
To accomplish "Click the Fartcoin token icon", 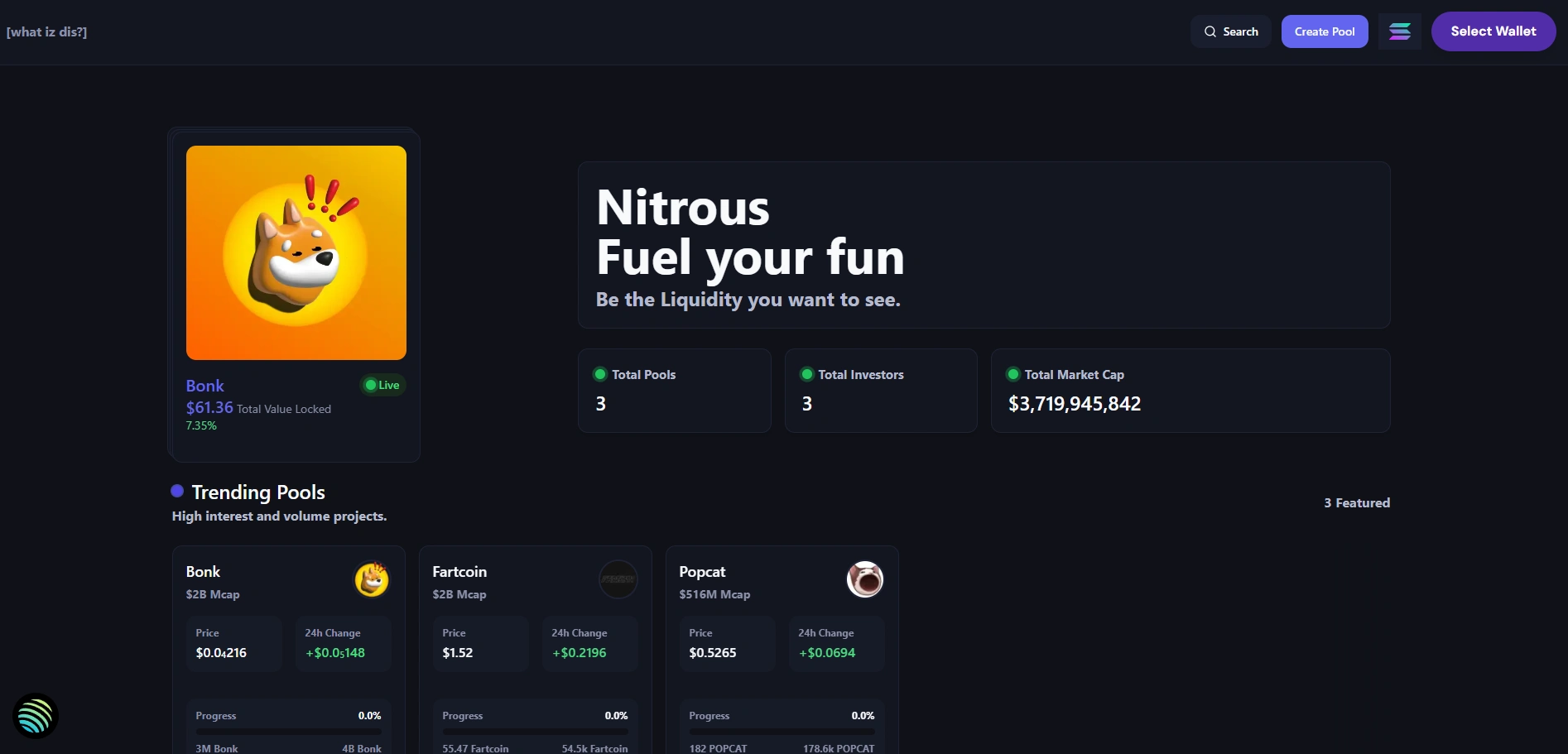I will click(618, 579).
